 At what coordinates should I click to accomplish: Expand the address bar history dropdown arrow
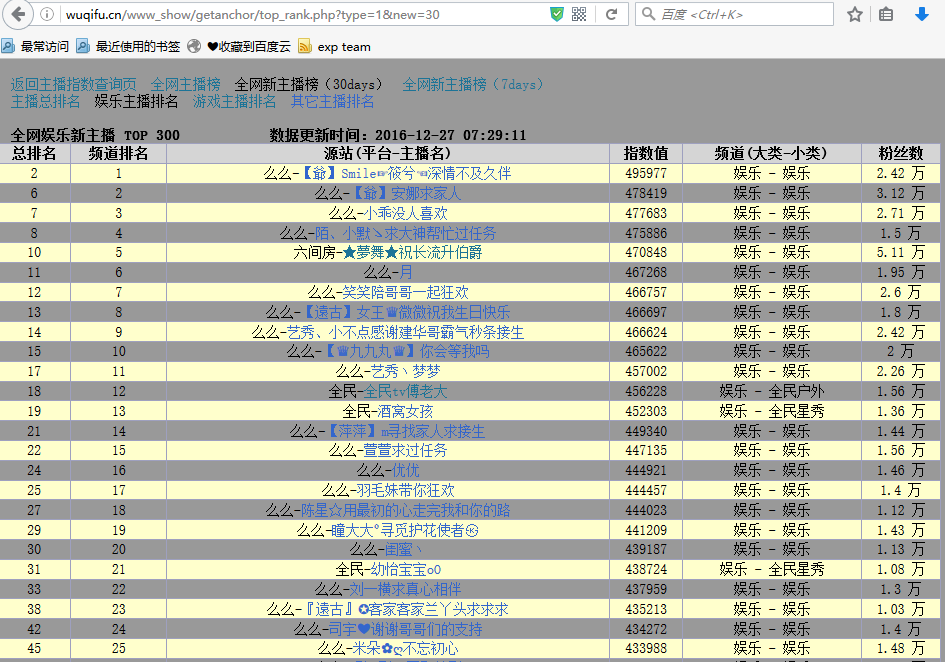pos(596,14)
